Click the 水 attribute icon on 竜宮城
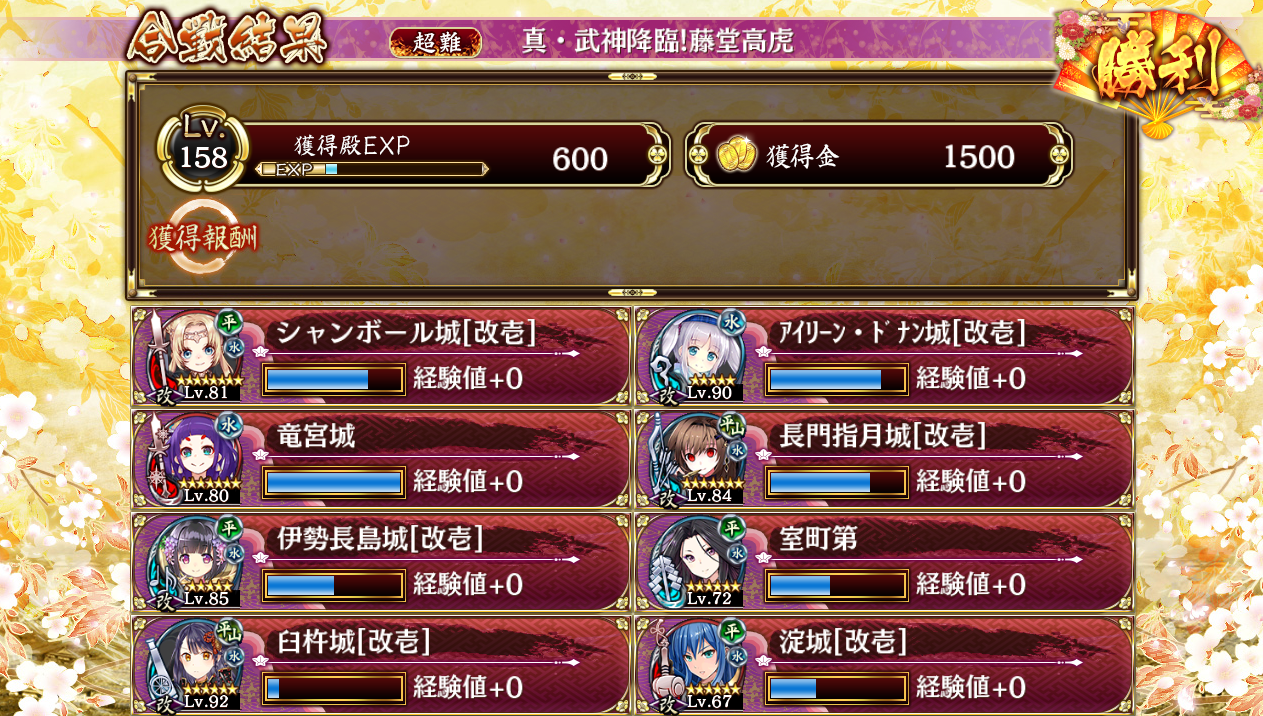Screen dimensions: 1263x716 click(x=229, y=425)
